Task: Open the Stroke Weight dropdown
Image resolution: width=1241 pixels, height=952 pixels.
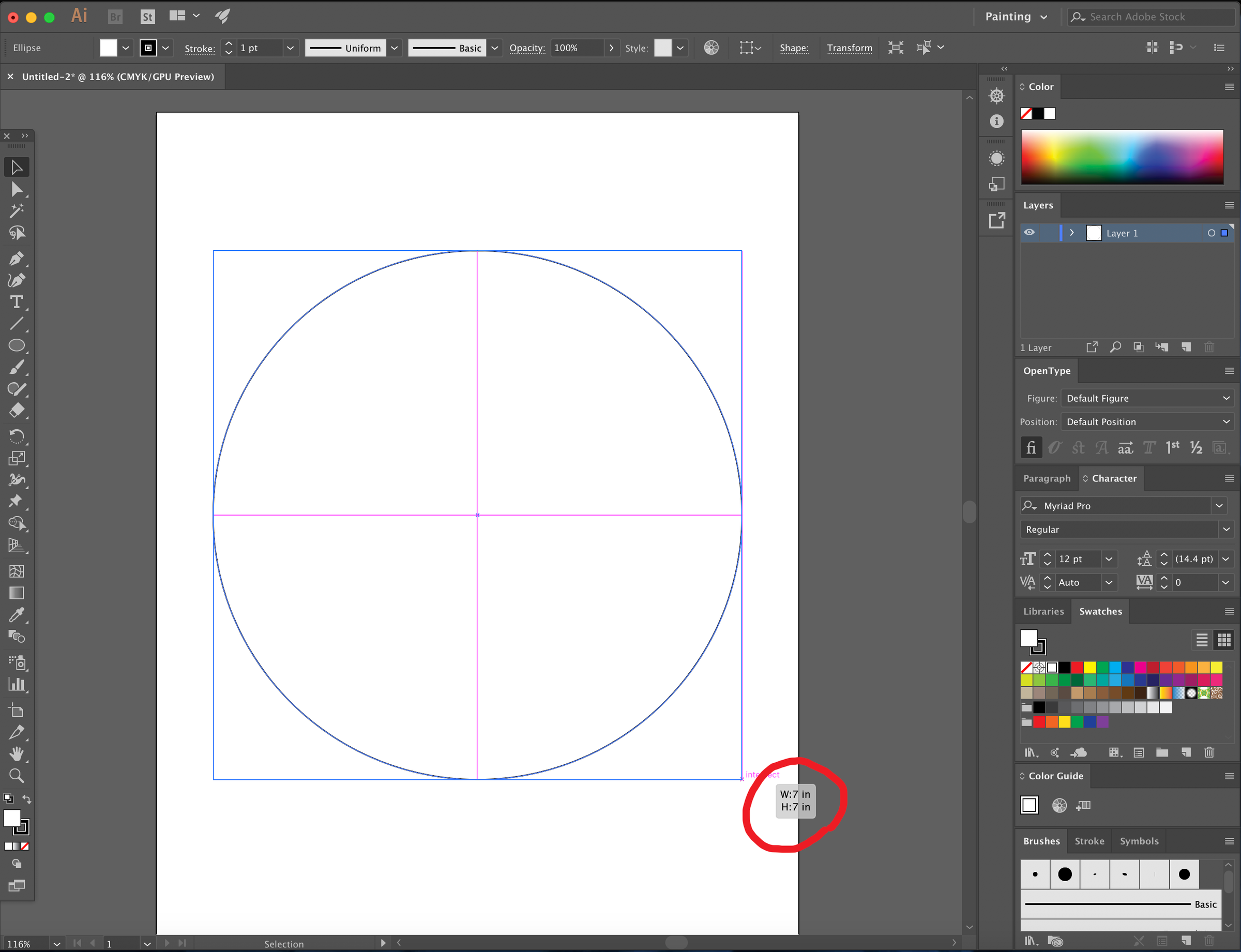Action: [x=290, y=48]
